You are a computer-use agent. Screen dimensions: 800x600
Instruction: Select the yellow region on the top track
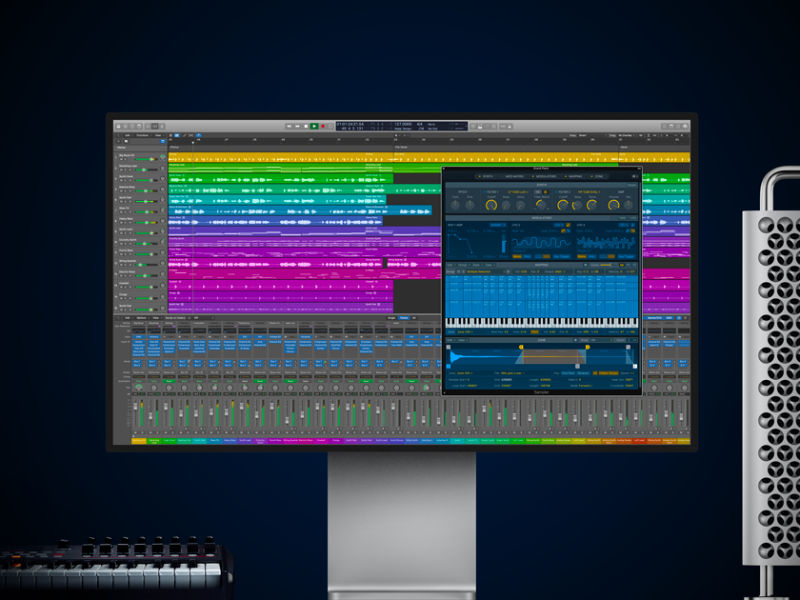[x=281, y=158]
